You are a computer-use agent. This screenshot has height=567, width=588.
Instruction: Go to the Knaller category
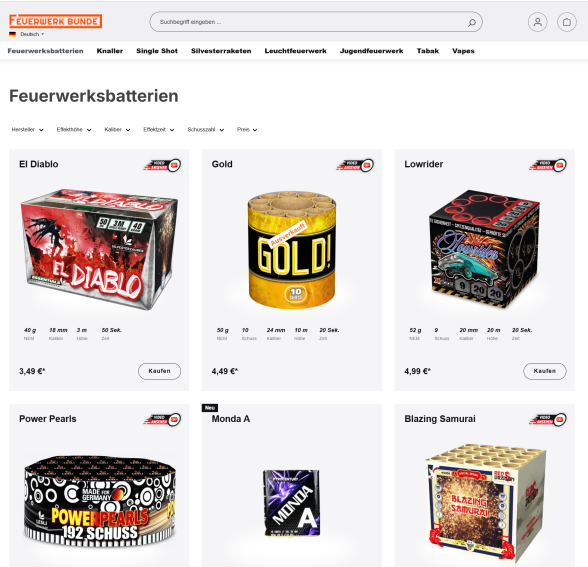(110, 51)
